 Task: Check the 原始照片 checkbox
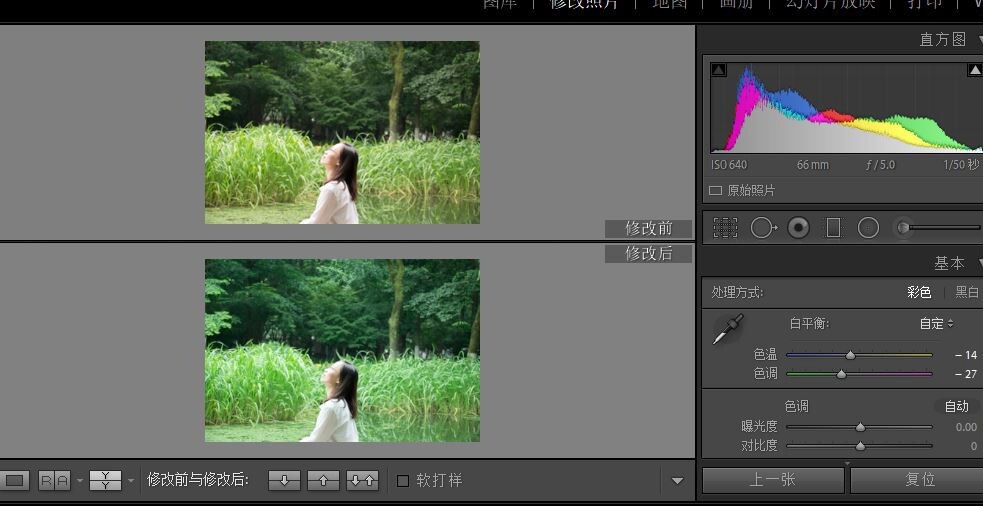pos(715,191)
